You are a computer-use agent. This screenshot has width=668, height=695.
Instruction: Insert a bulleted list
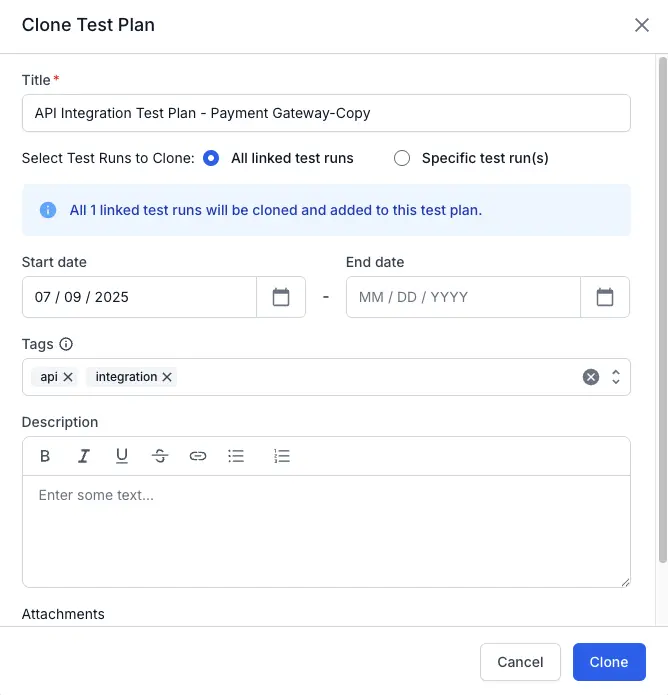click(x=236, y=456)
